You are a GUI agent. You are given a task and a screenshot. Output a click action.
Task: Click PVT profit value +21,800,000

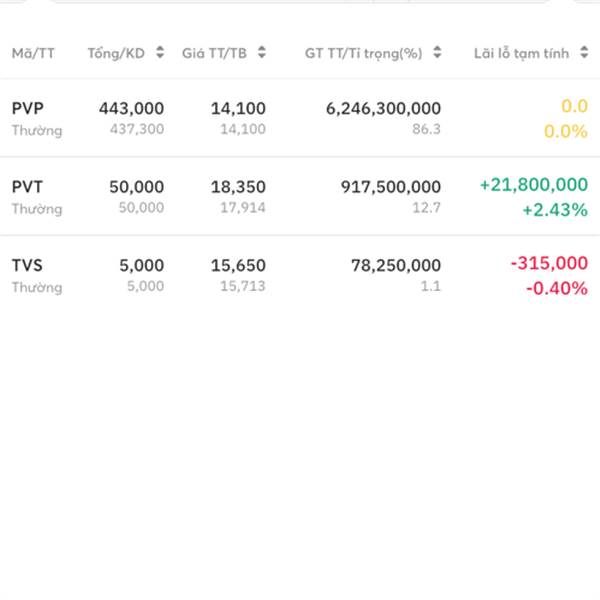click(x=533, y=185)
